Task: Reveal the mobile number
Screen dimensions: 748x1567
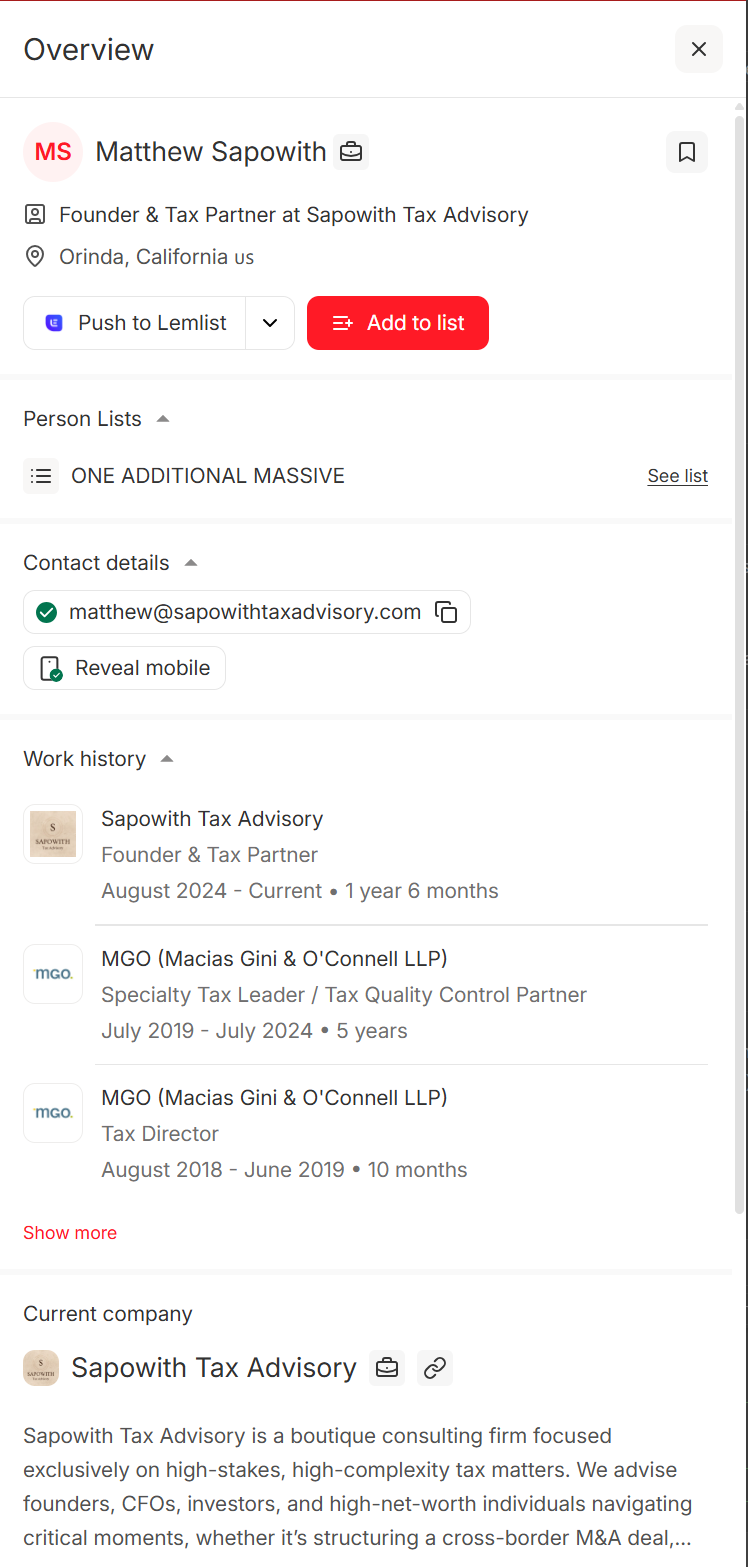Action: (125, 668)
